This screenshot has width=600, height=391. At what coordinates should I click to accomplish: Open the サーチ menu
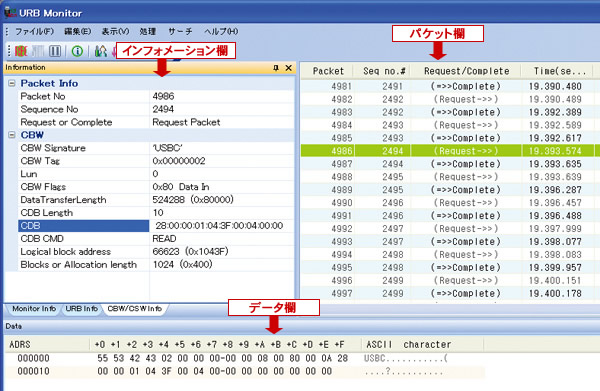click(180, 31)
